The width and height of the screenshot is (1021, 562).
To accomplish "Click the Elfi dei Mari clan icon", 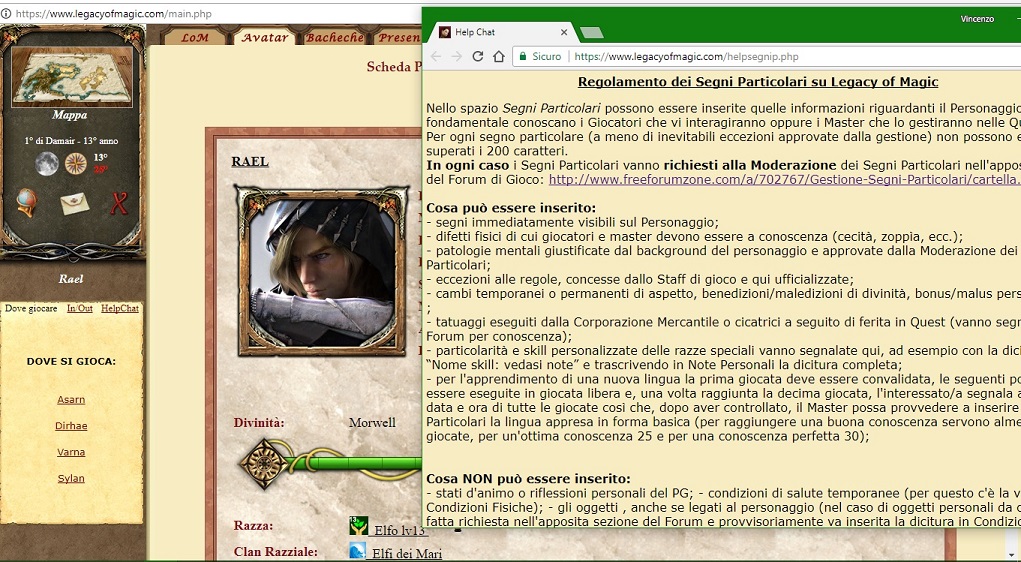I will tap(358, 551).
